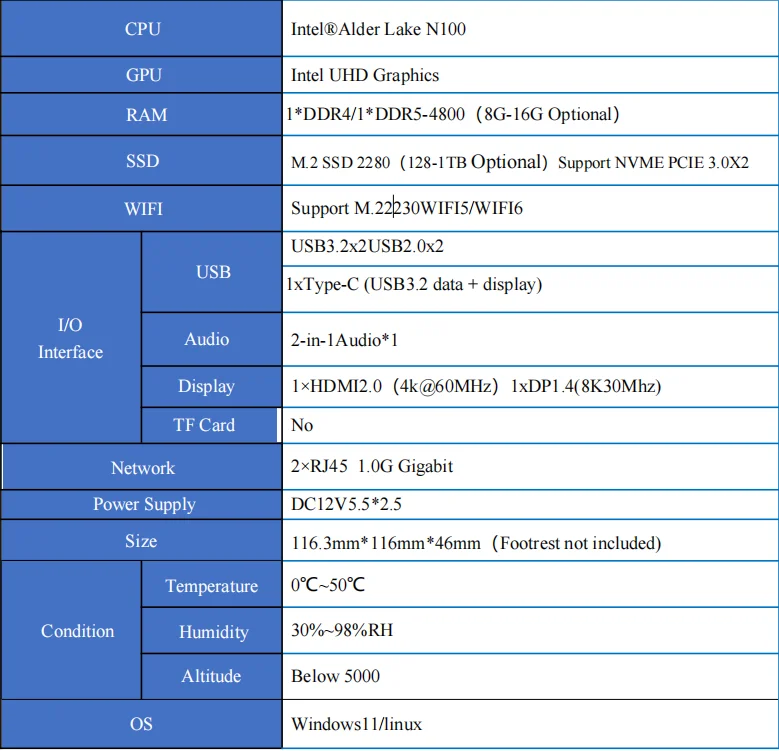
Task: Select the Temperature label cell
Action: [x=212, y=585]
